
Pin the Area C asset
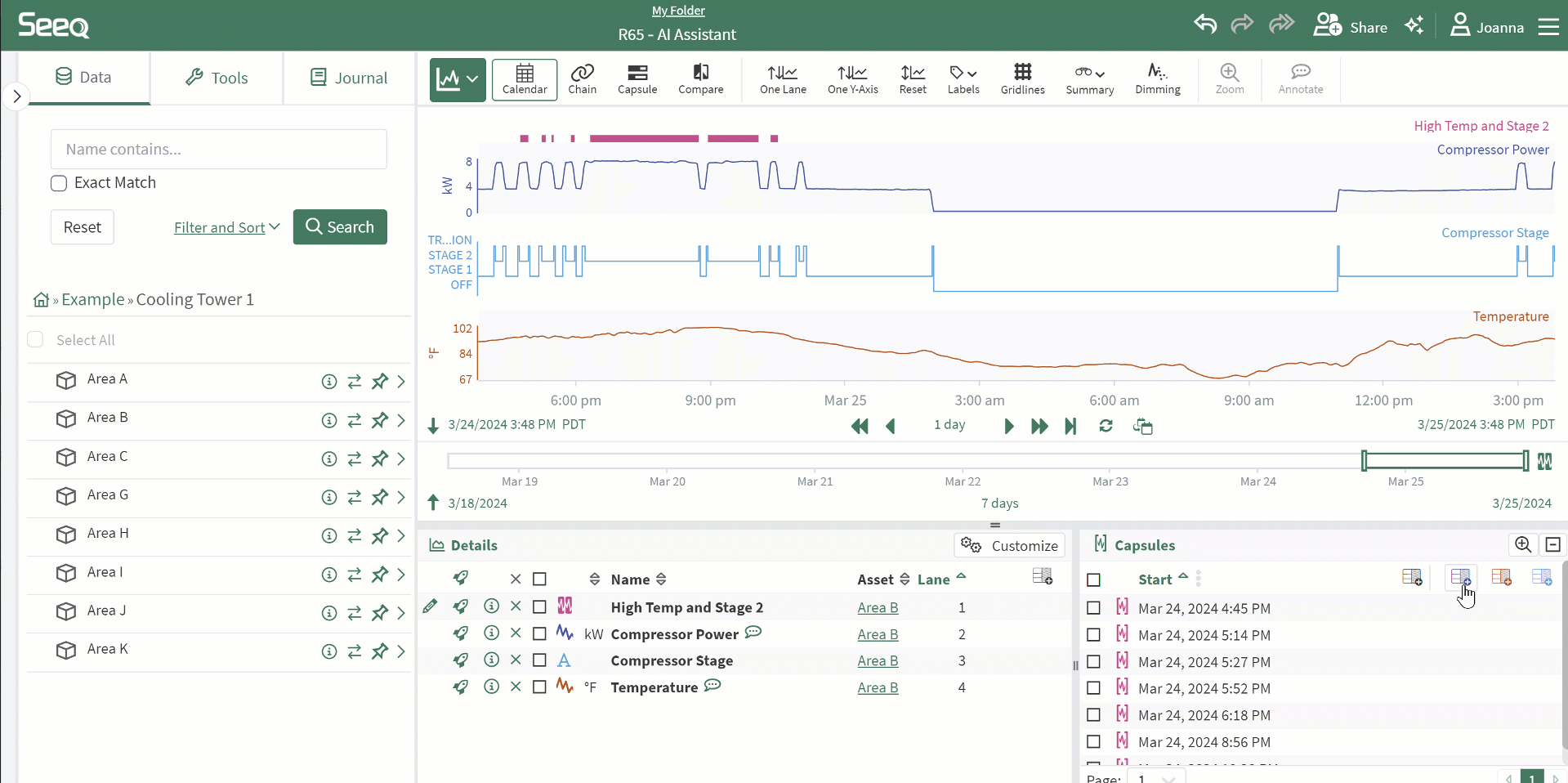380,459
